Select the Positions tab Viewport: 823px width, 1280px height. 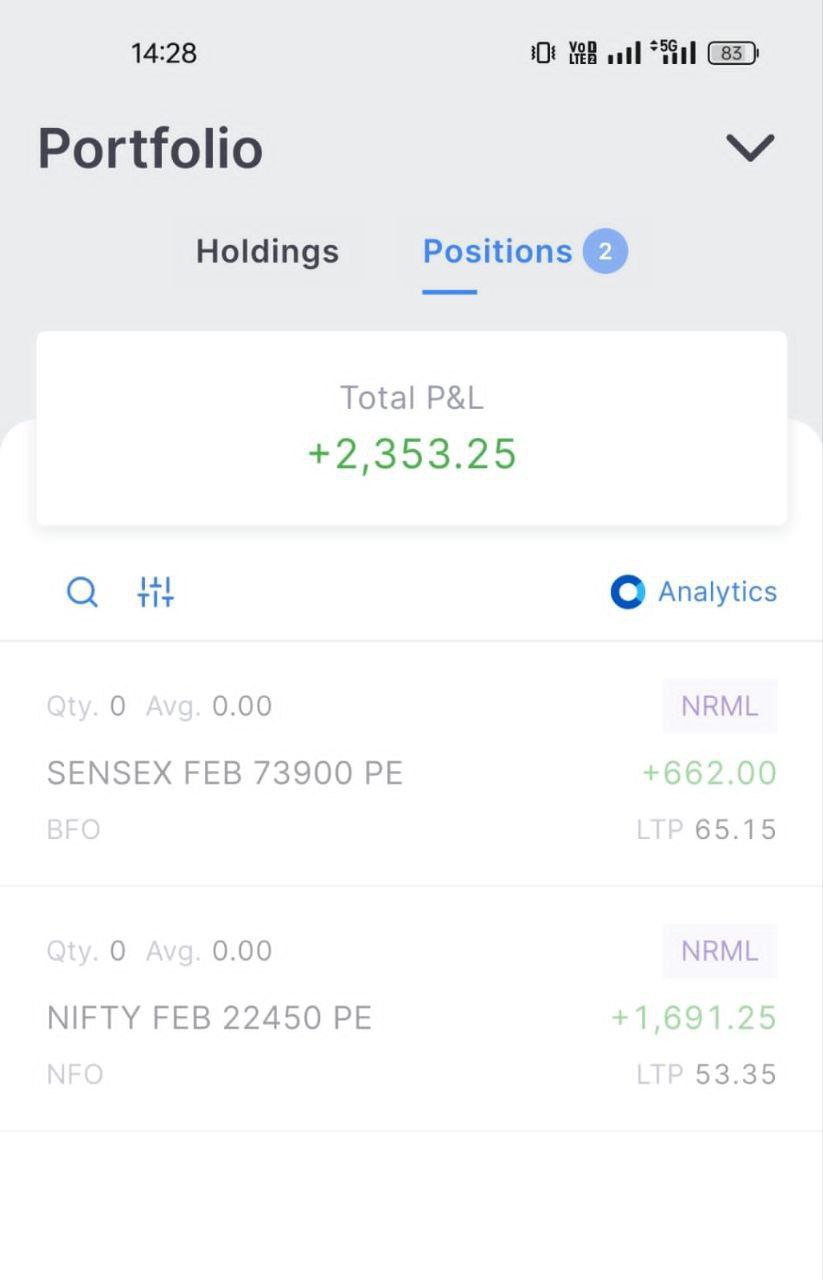(497, 251)
